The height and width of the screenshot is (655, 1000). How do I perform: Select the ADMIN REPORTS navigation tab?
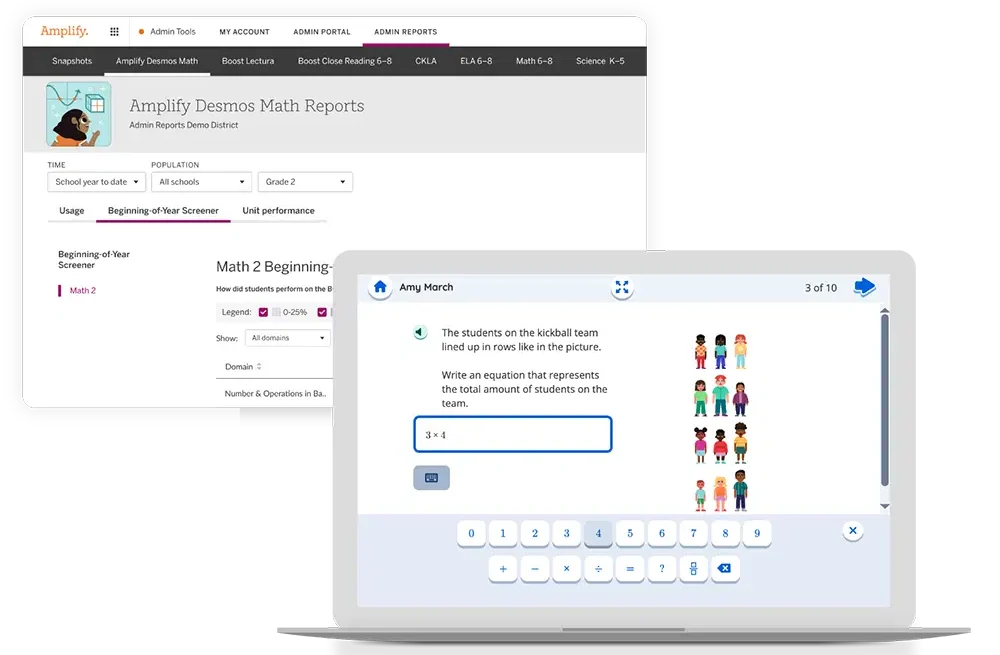(406, 32)
